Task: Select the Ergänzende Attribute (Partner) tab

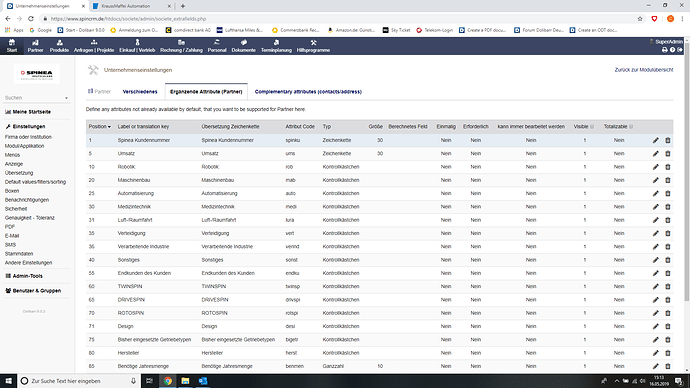Action: 206,92
